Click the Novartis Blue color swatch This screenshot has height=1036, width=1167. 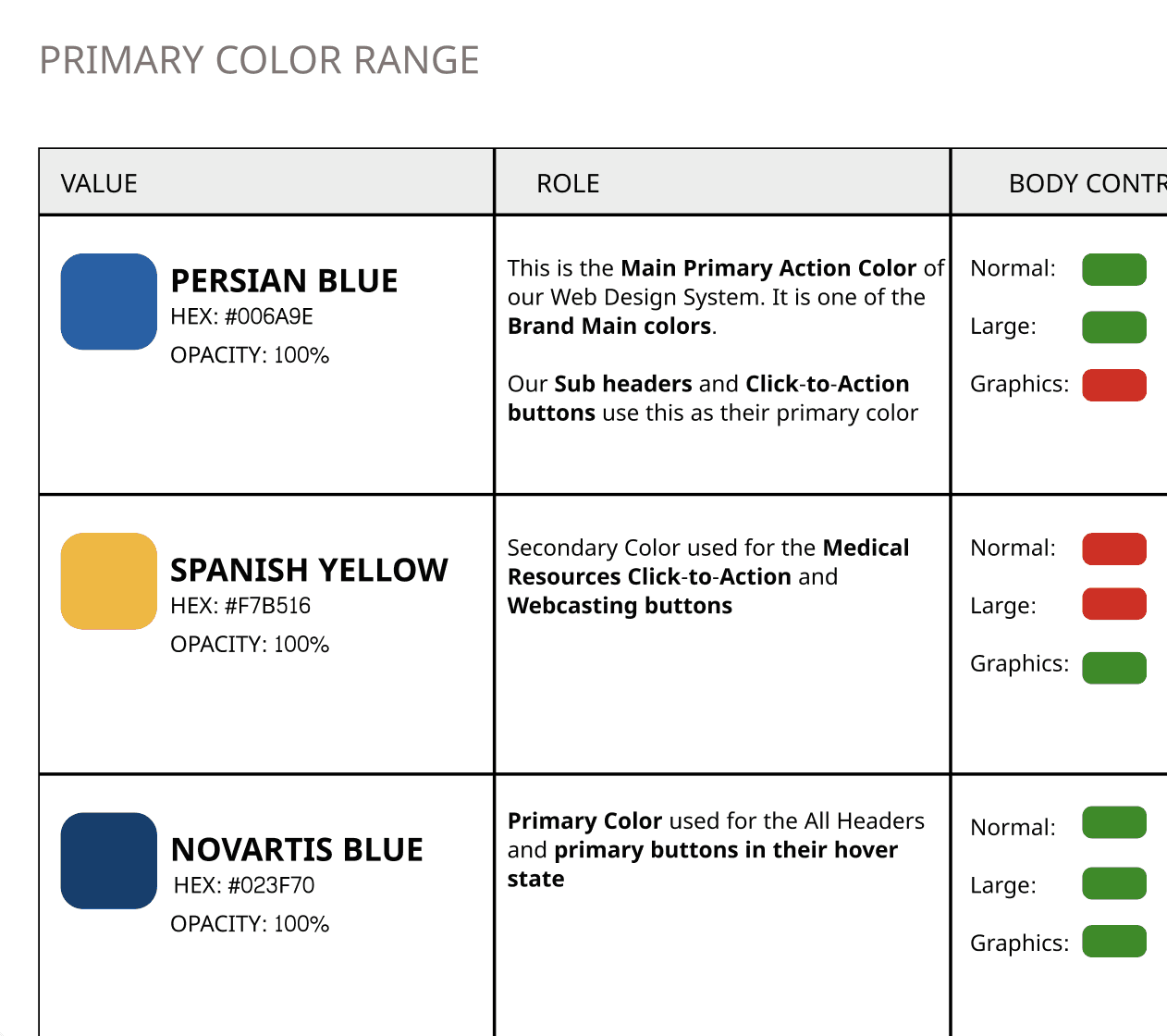(x=109, y=860)
